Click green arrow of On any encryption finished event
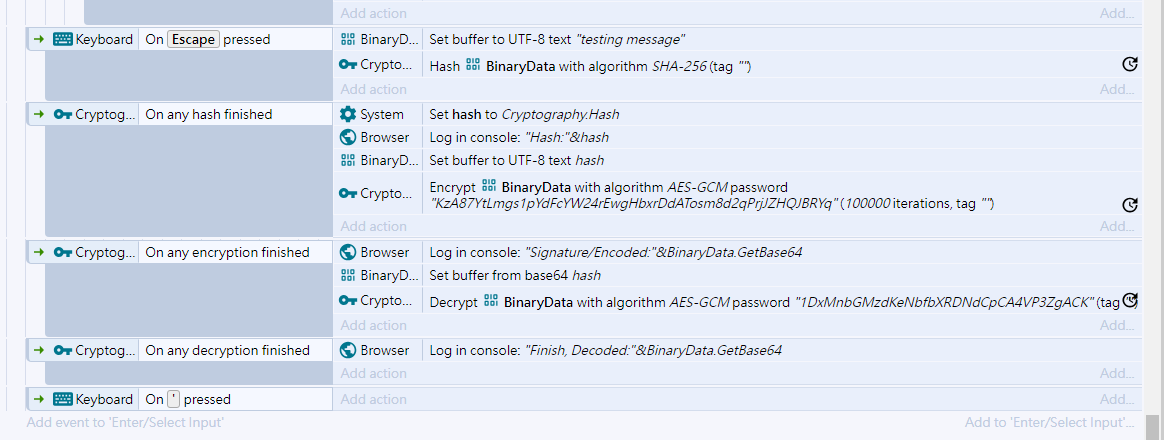The image size is (1164, 440). tap(39, 252)
